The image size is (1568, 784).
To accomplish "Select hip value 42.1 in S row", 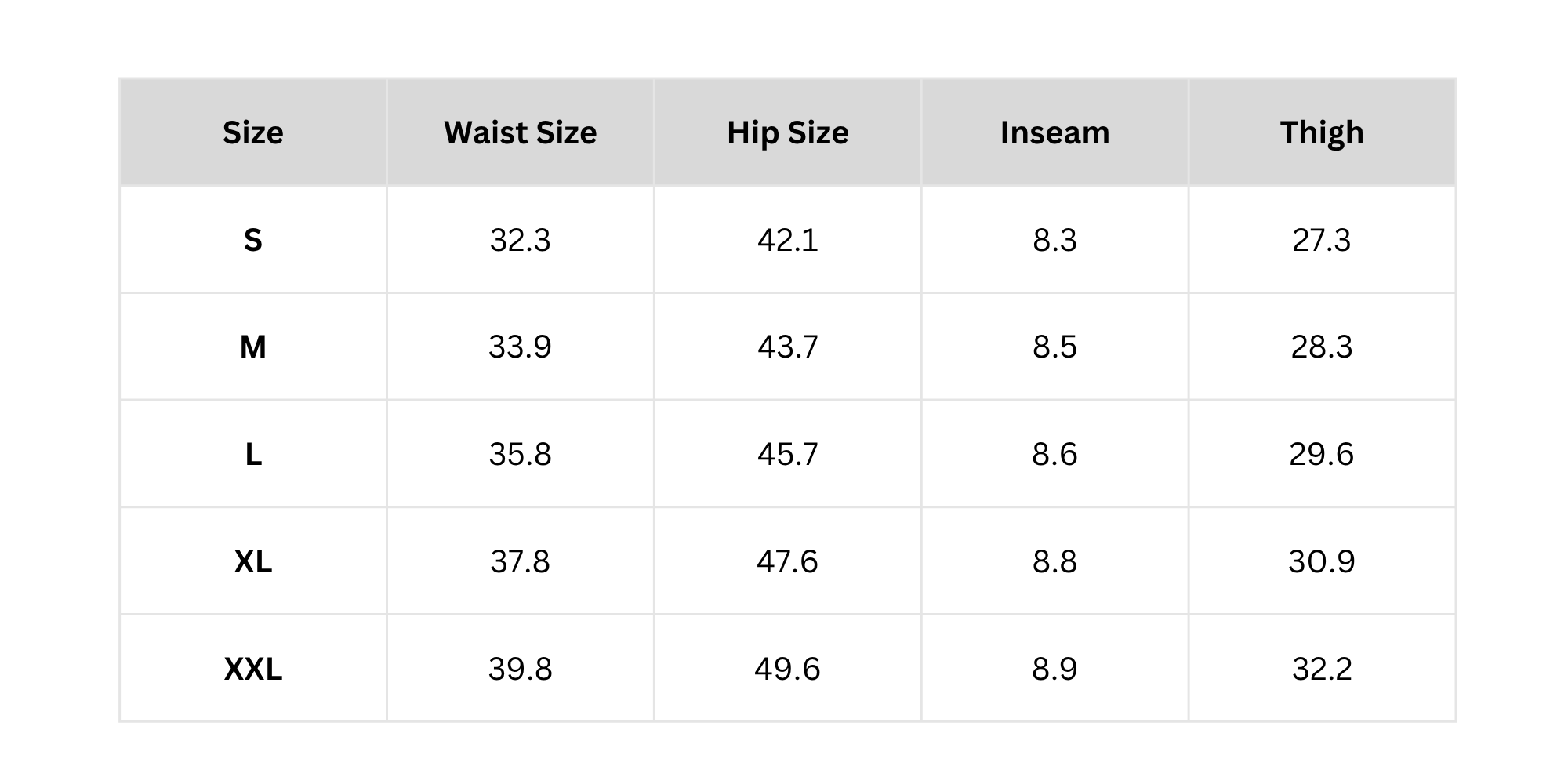I will [x=787, y=240].
